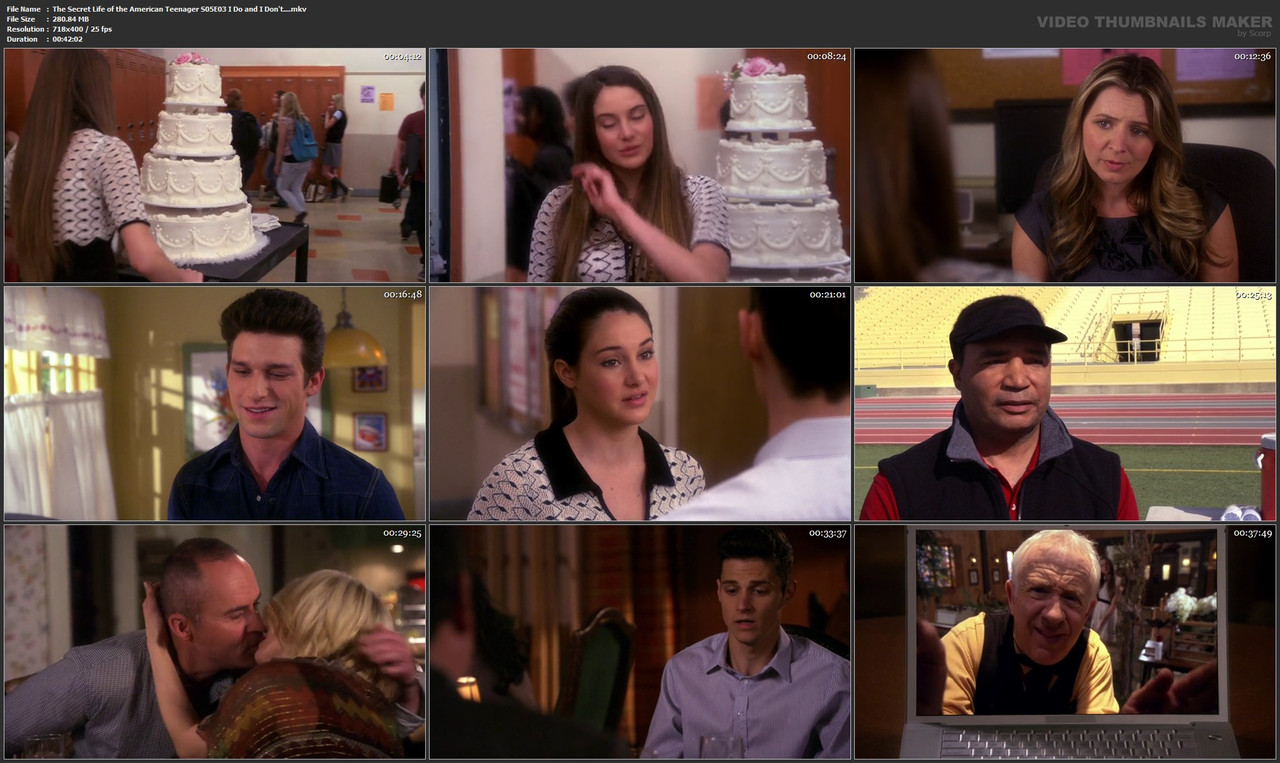Open the thumbnail stamped 00:08:24
This screenshot has height=763, width=1280.
click(640, 165)
